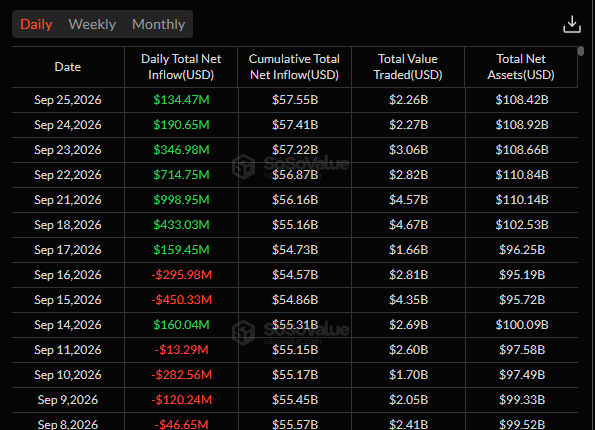Click the $108.92B net assets cell
595x430 pixels.
point(522,125)
